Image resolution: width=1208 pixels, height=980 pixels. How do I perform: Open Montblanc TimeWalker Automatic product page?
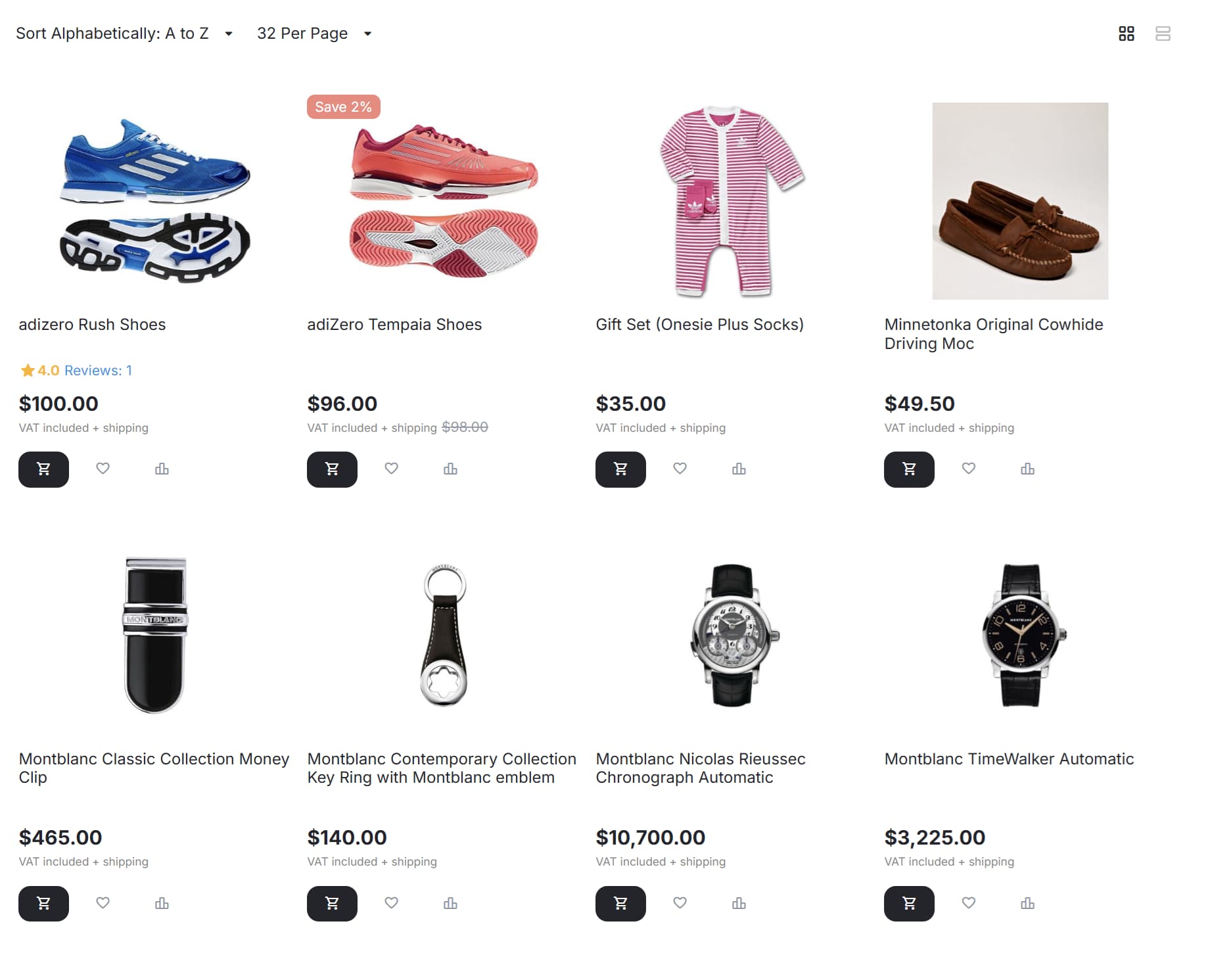click(x=1009, y=759)
